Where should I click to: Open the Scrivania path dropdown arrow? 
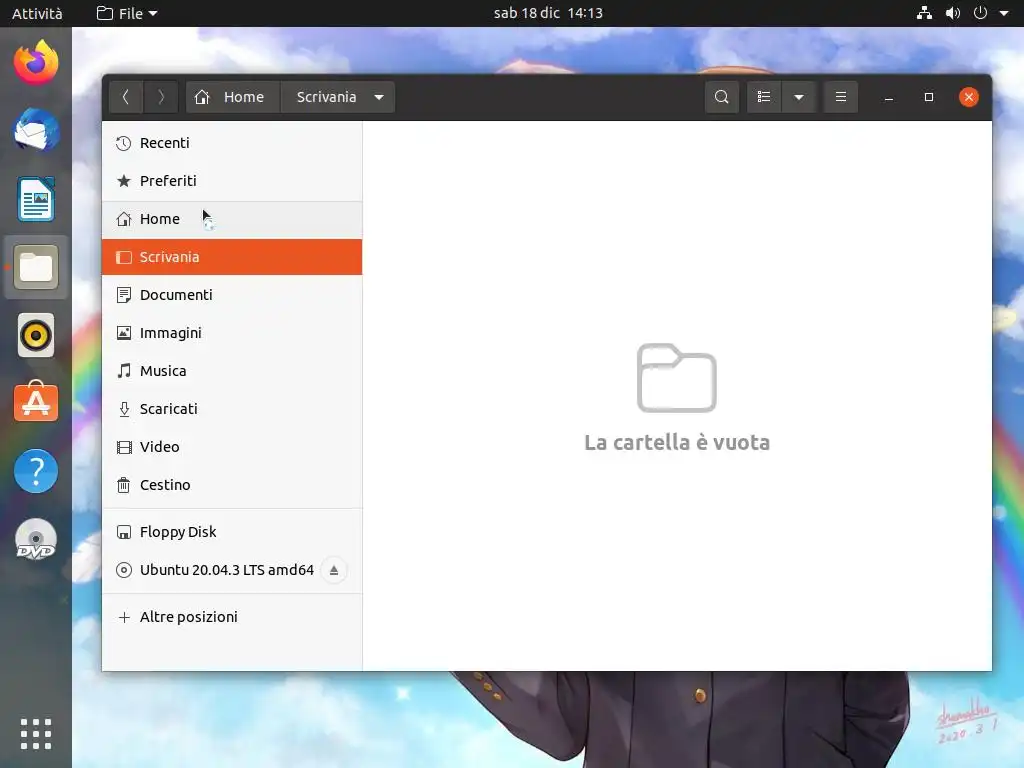379,97
